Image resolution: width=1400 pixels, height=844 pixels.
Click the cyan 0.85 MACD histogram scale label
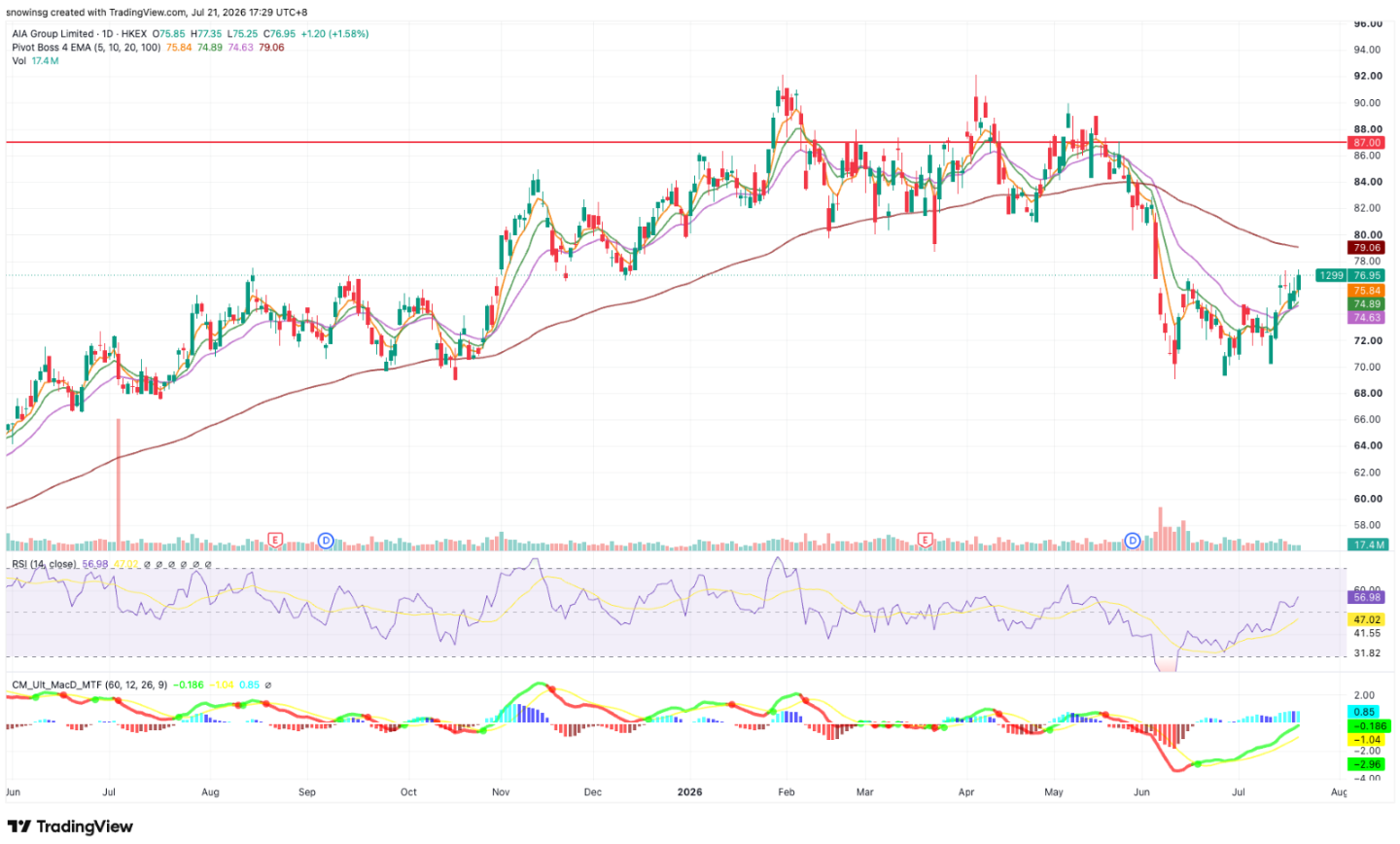pos(1363,712)
